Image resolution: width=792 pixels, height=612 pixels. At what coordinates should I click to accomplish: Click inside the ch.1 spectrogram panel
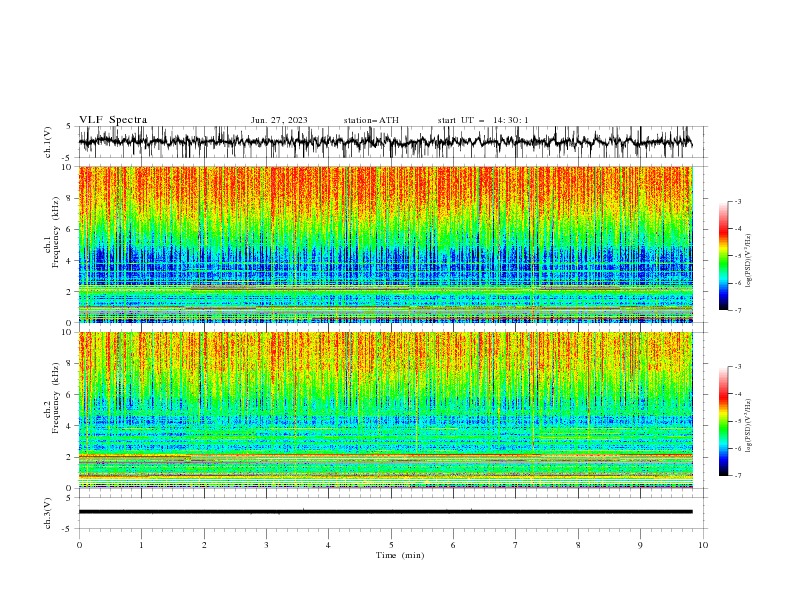click(x=385, y=244)
